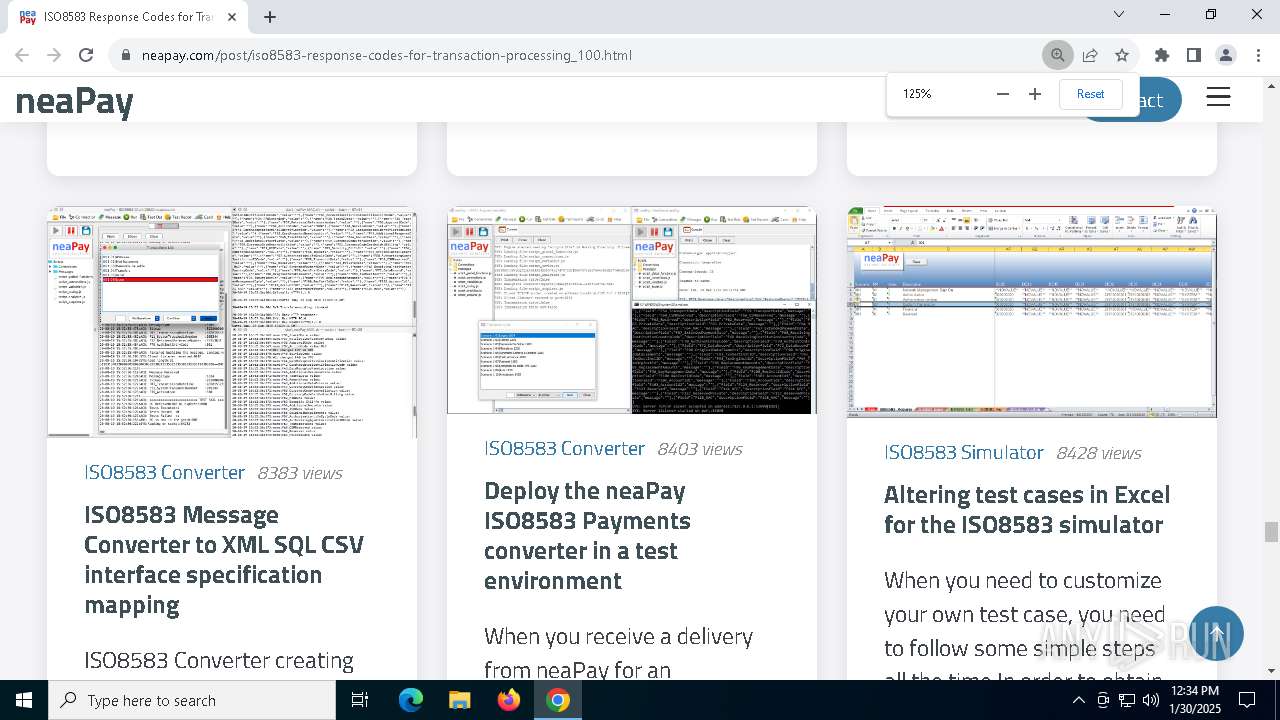
Task: Open ISO8583 Converter category with 8383 views
Action: click(165, 472)
